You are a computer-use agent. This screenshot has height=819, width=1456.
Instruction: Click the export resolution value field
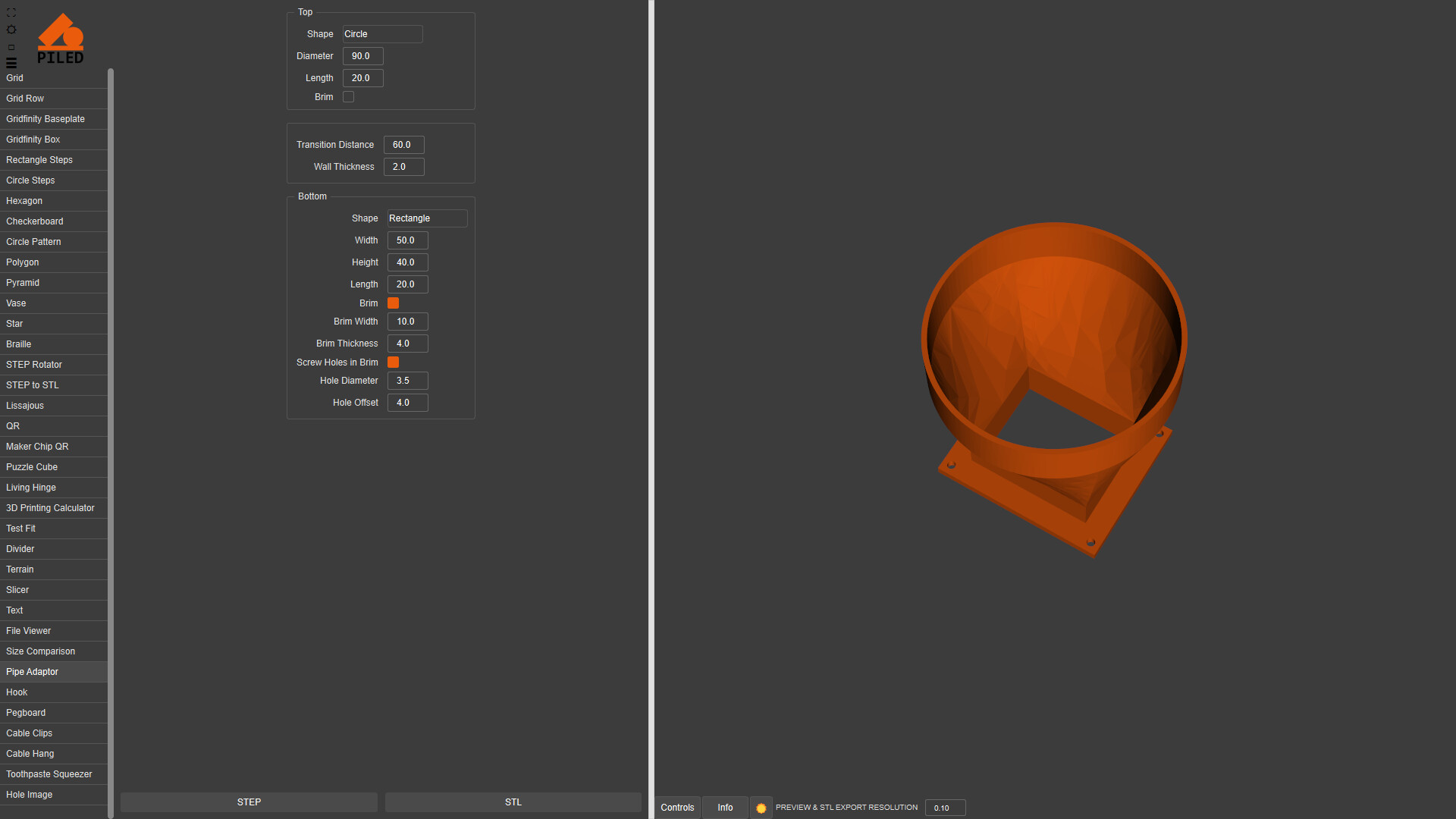click(x=945, y=808)
